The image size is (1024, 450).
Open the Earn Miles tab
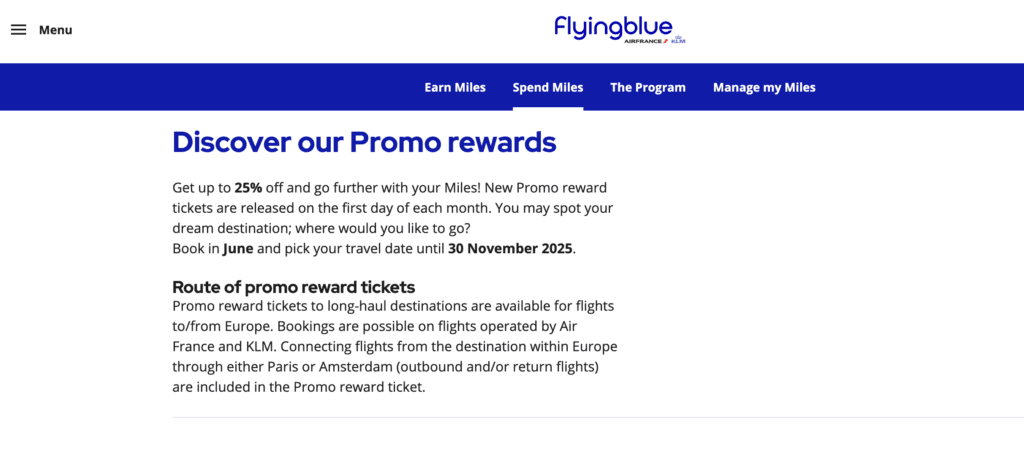coord(455,88)
